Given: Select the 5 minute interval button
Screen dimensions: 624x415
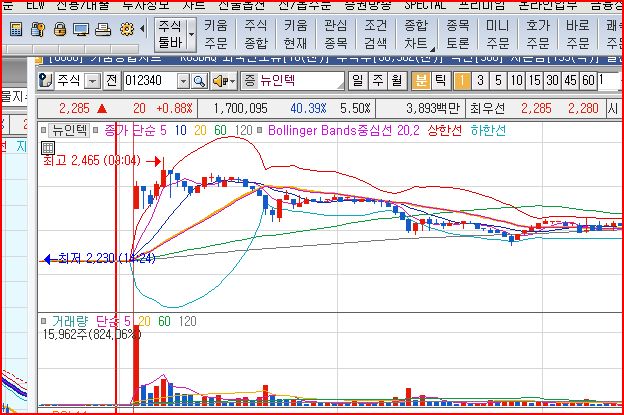Looking at the screenshot, I should pyautogui.click(x=499, y=80).
